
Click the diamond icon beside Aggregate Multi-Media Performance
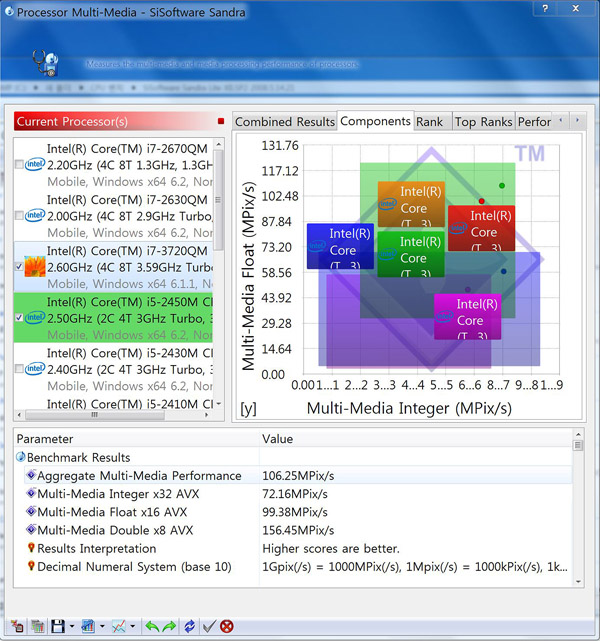point(31,475)
